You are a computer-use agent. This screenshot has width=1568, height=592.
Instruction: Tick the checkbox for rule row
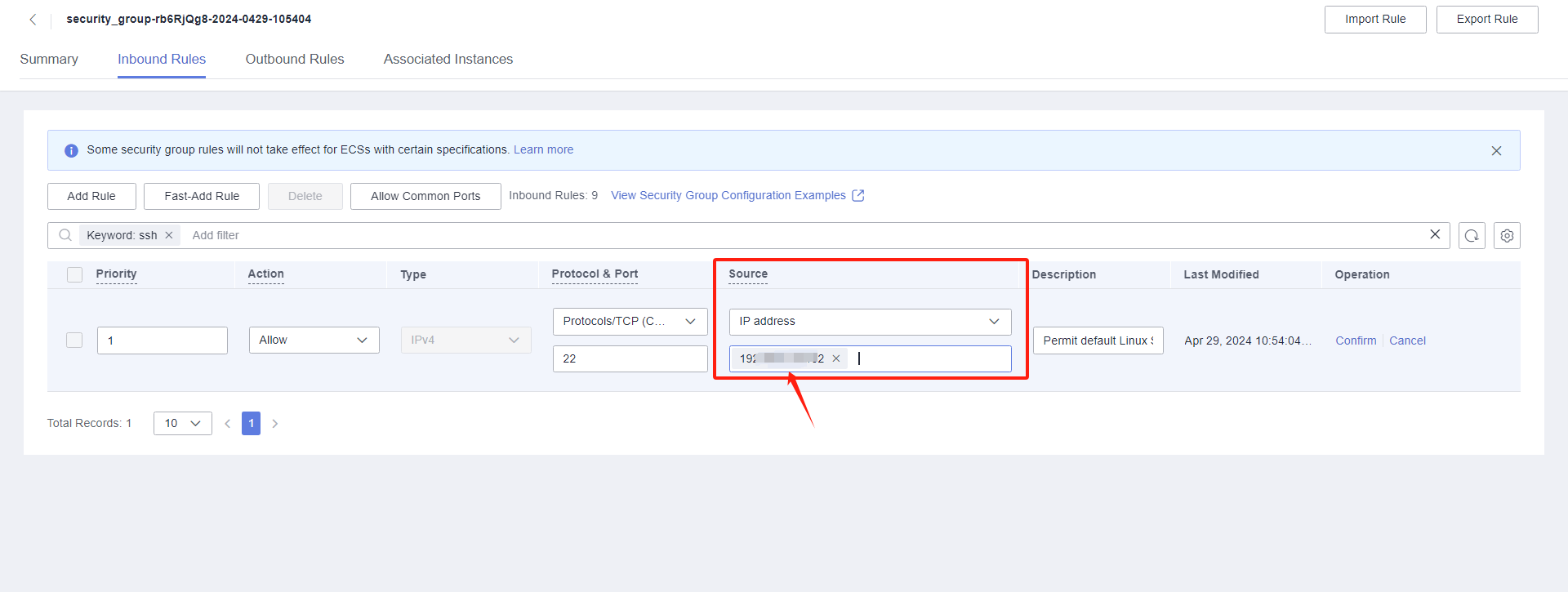74,340
